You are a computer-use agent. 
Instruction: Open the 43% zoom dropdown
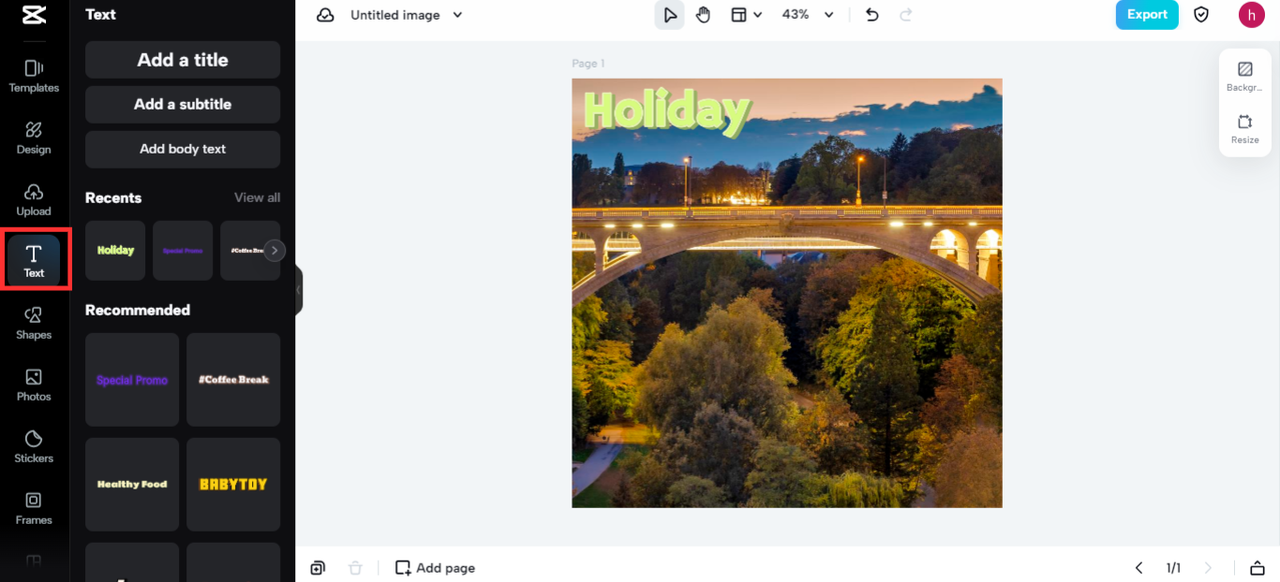(808, 15)
